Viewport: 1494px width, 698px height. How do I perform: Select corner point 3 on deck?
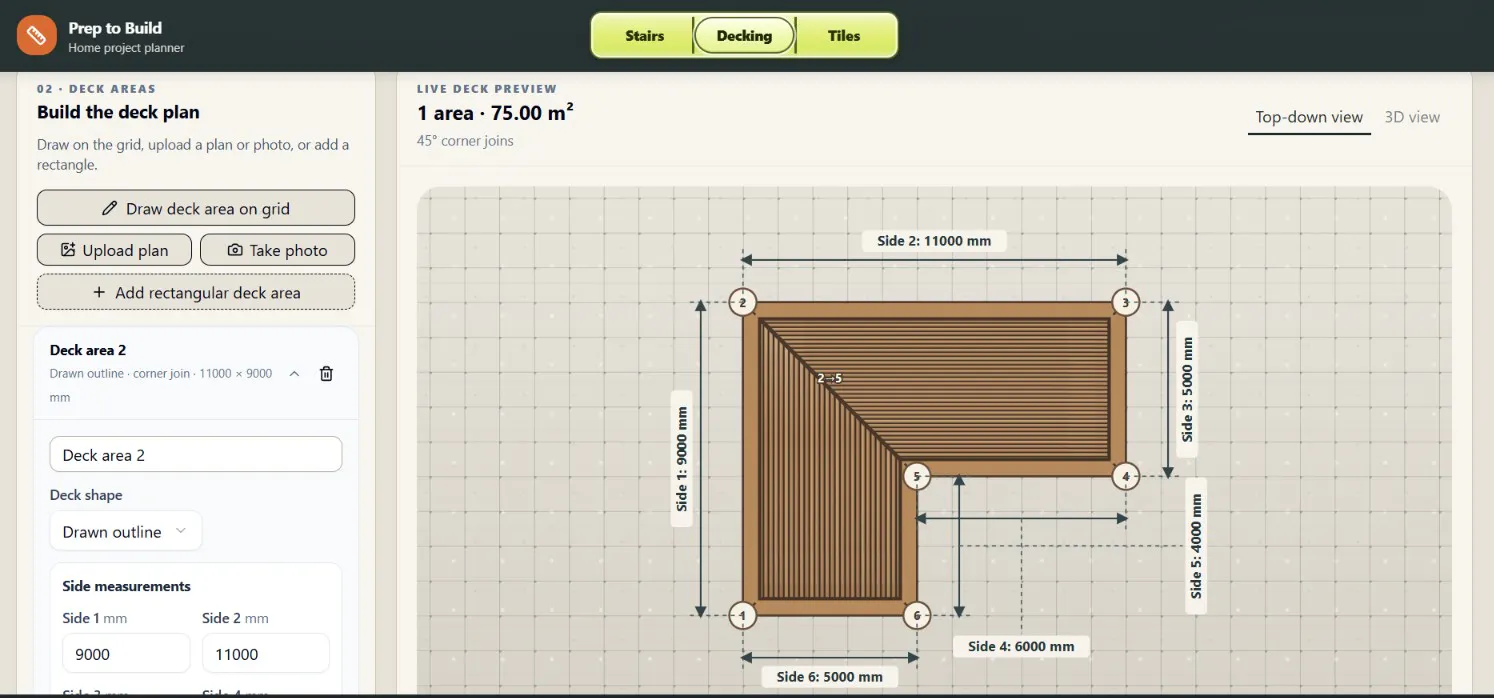coord(1126,302)
